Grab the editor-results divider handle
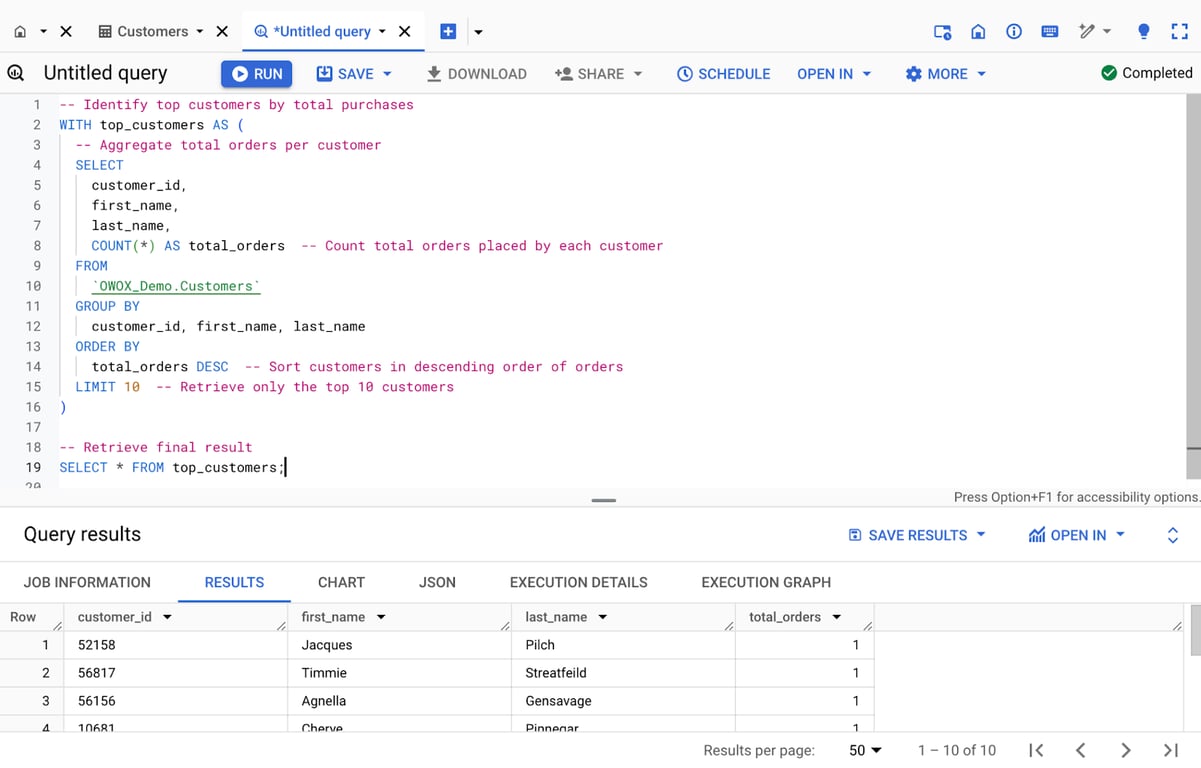1201x768 pixels. tap(604, 500)
